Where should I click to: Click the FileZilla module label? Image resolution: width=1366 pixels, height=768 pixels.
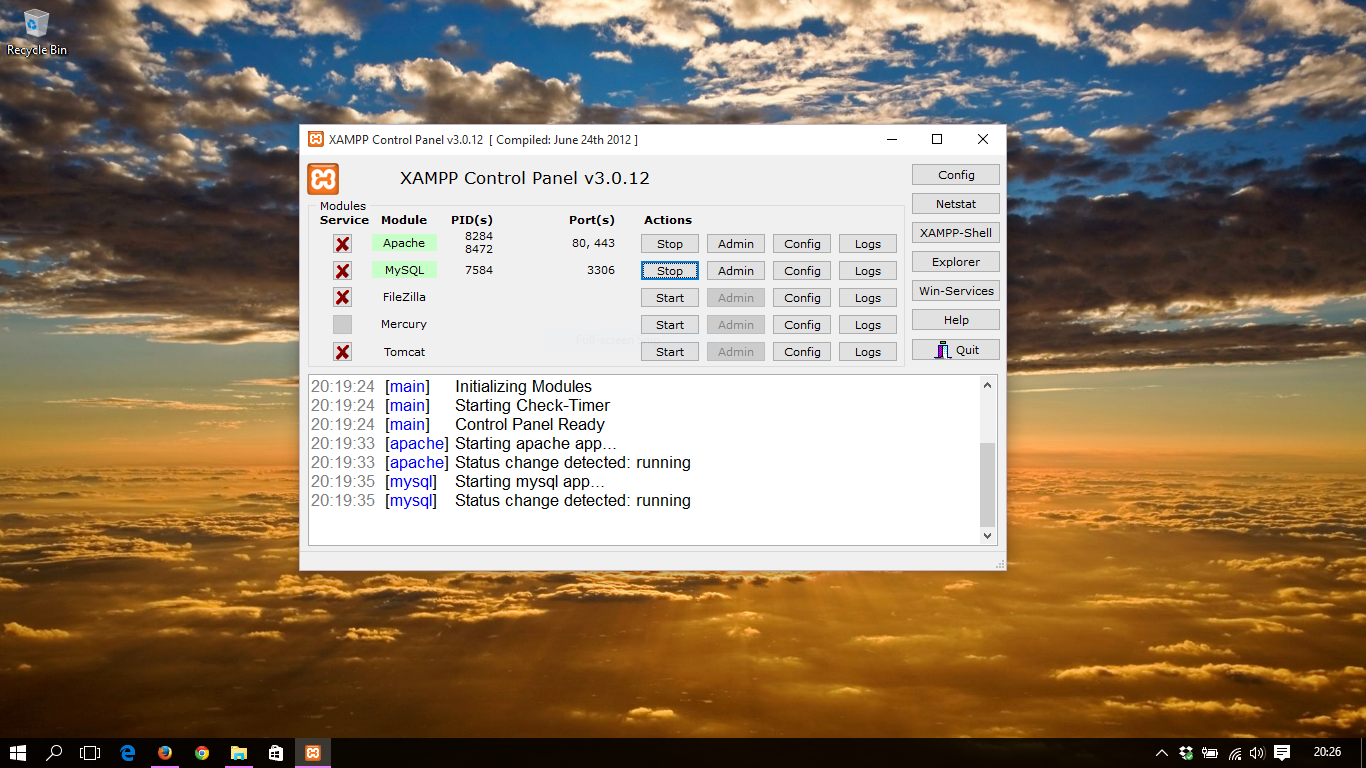click(x=404, y=297)
